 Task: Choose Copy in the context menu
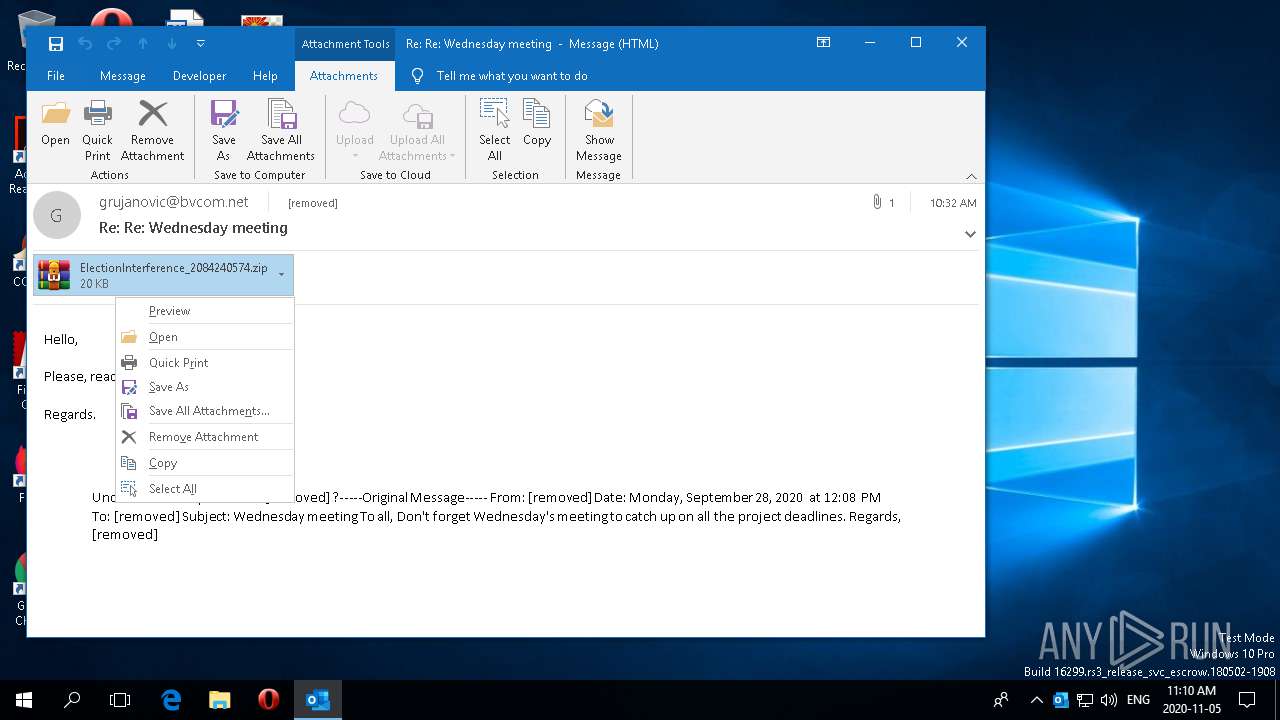tap(205, 463)
